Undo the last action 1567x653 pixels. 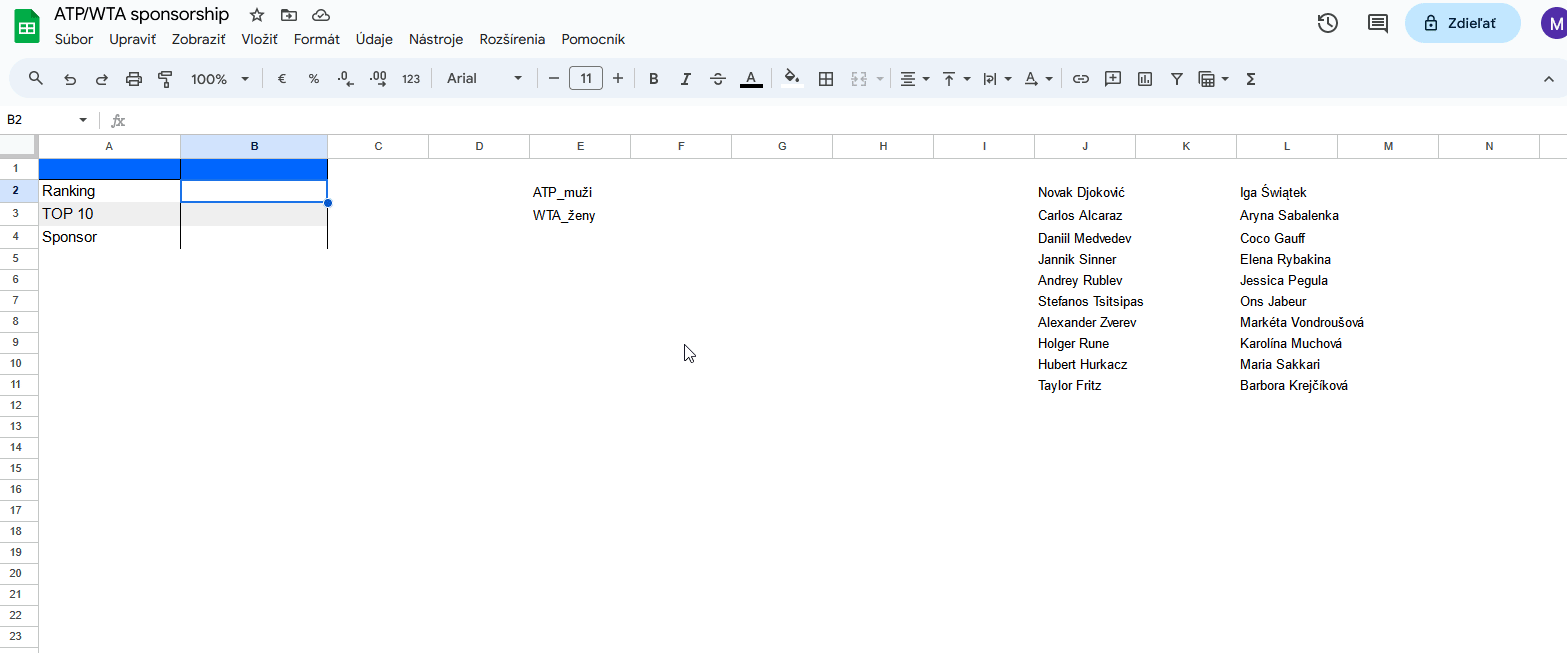[x=70, y=79]
